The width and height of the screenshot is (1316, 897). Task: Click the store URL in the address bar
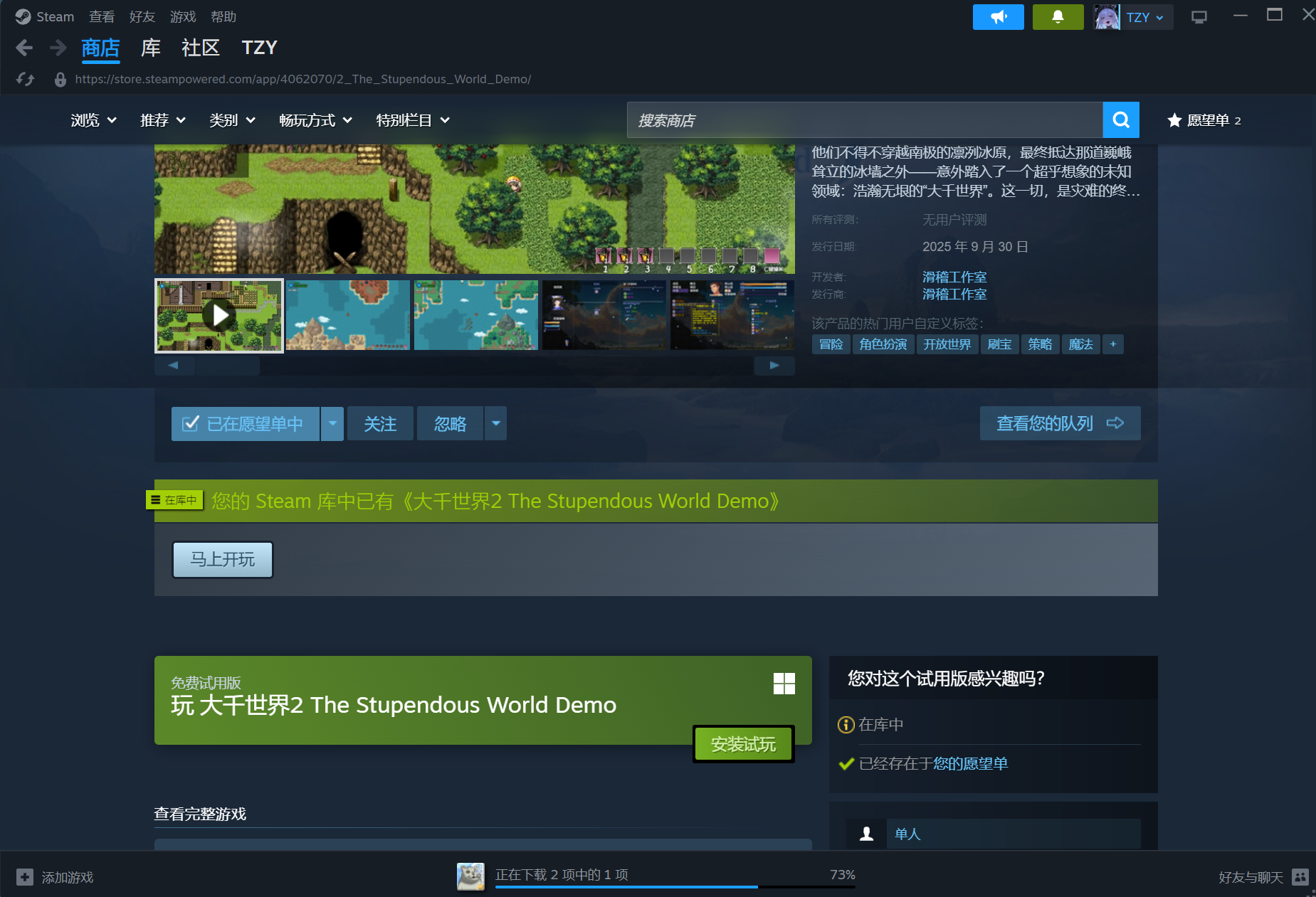pyautogui.click(x=303, y=79)
